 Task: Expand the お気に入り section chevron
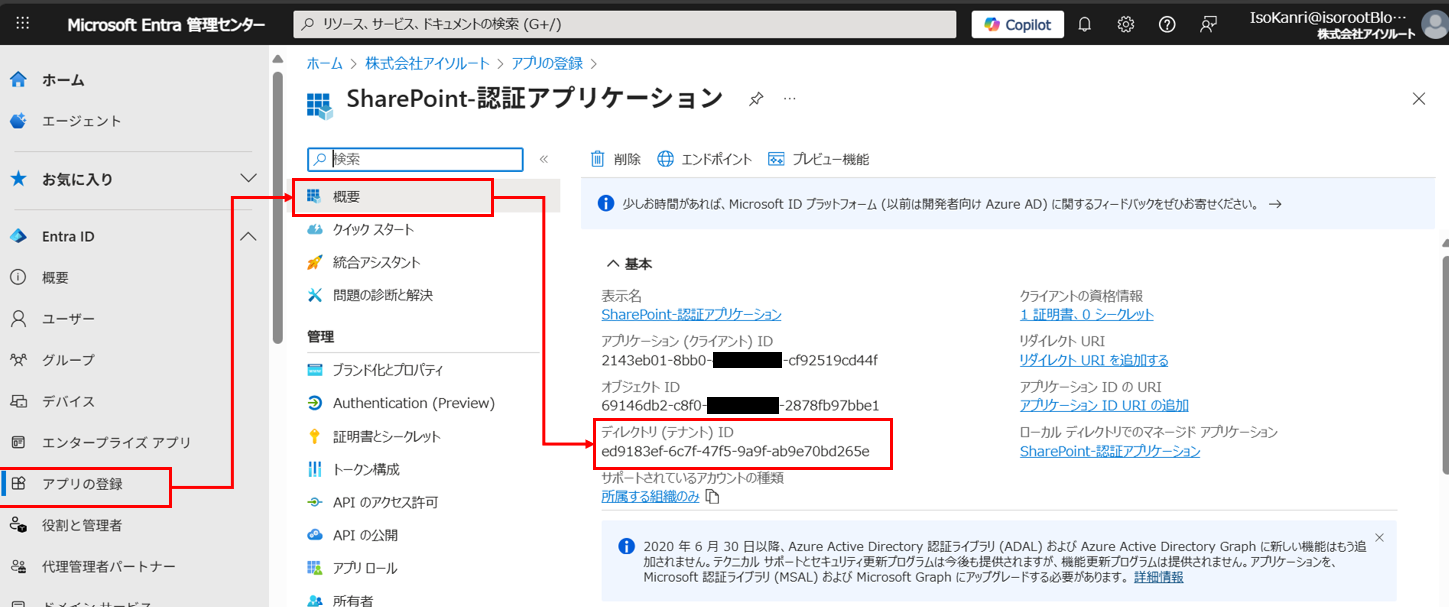coord(249,179)
